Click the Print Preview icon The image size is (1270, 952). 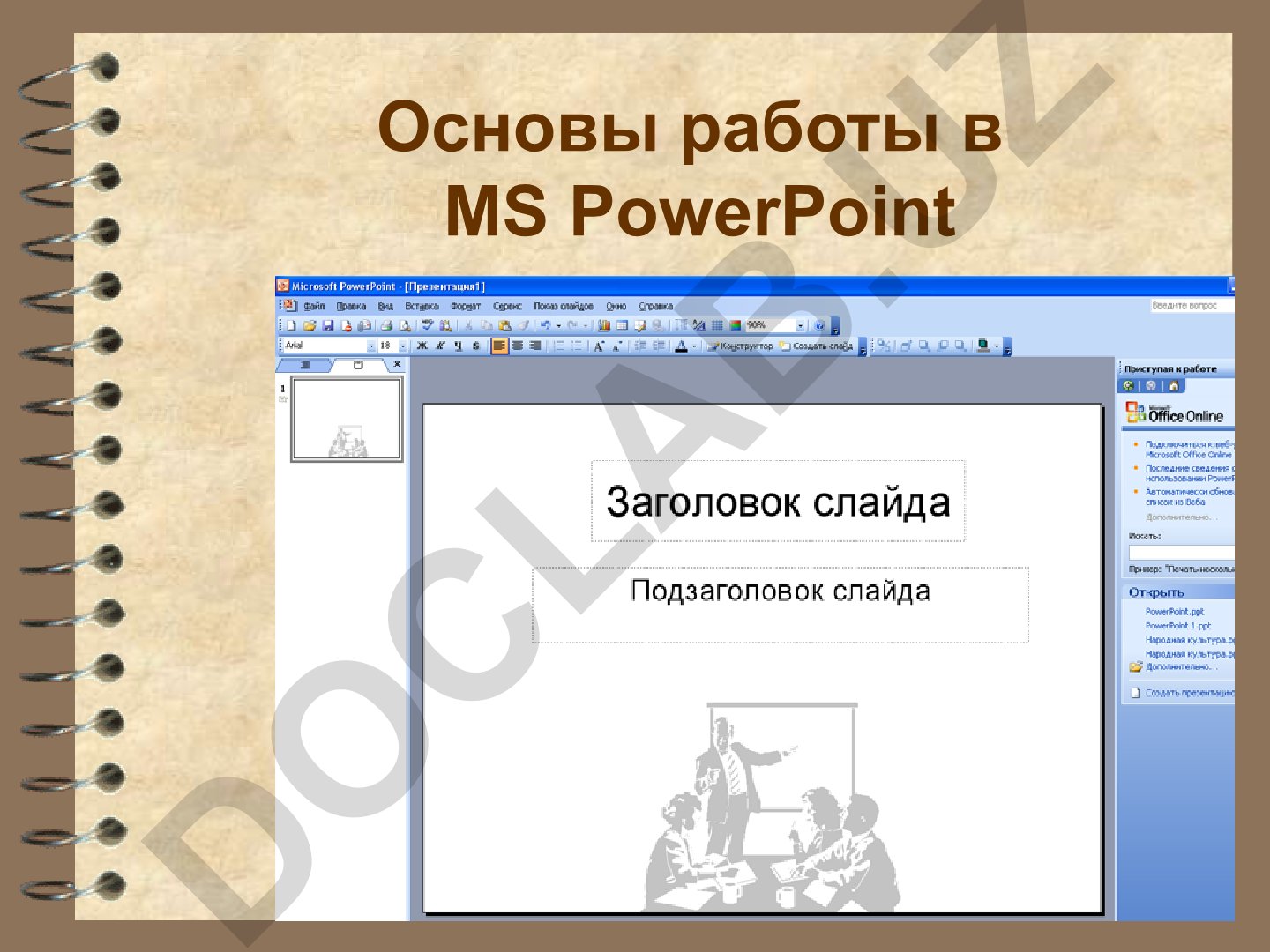coord(404,325)
